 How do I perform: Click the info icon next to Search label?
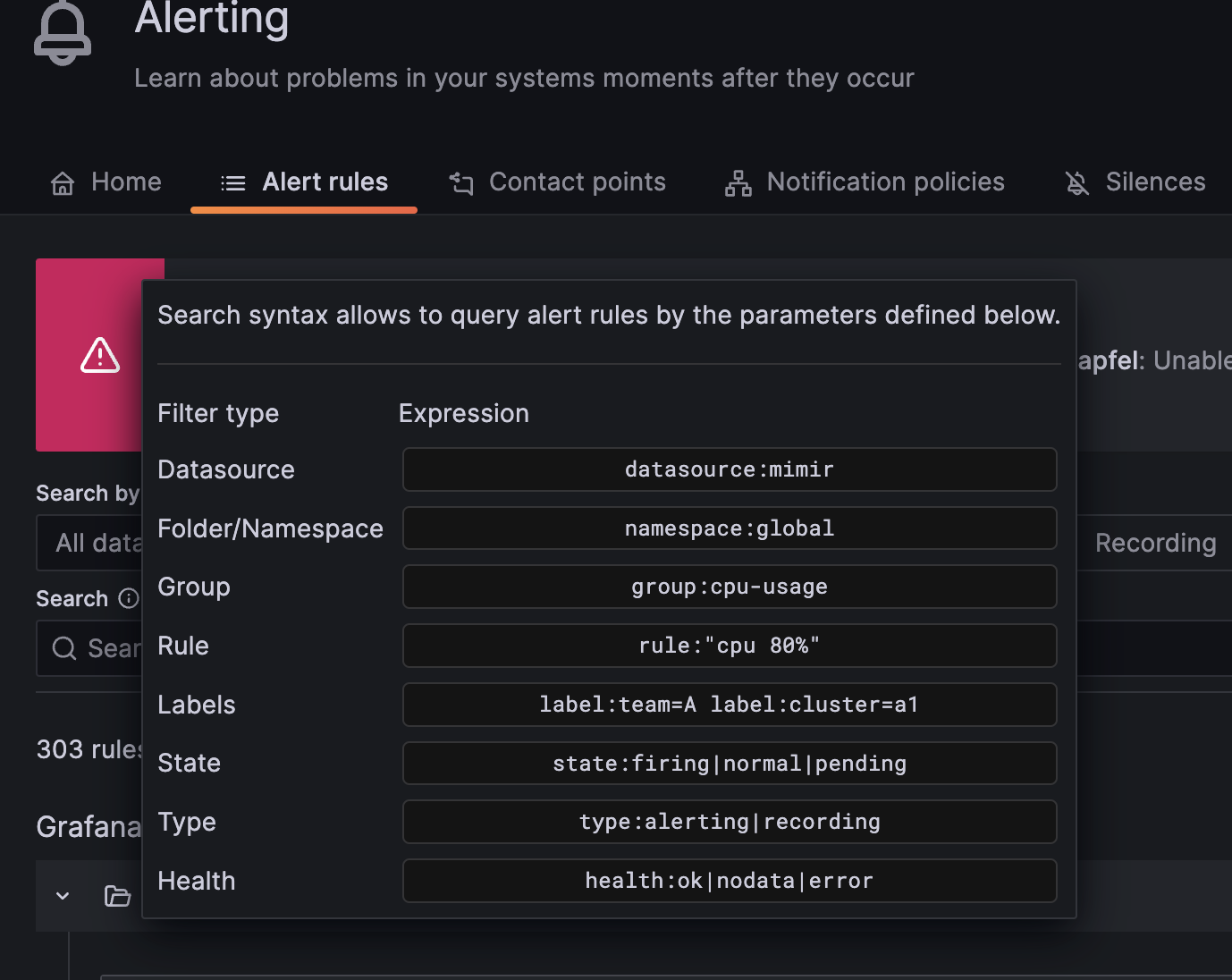pos(128,598)
